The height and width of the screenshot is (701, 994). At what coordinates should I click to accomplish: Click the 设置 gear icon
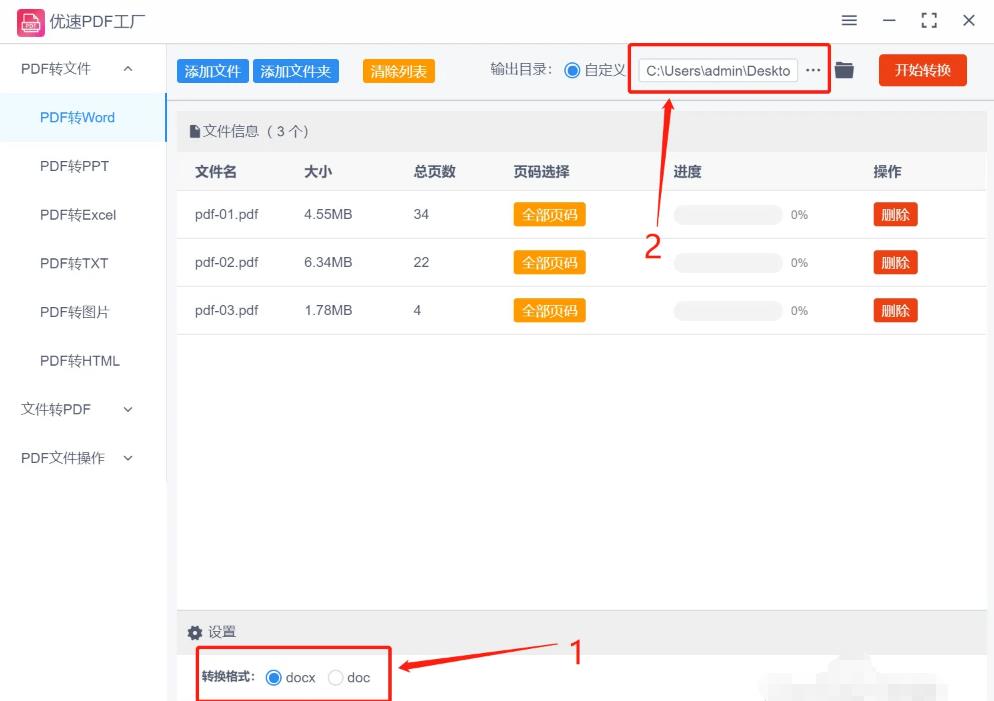tap(195, 633)
